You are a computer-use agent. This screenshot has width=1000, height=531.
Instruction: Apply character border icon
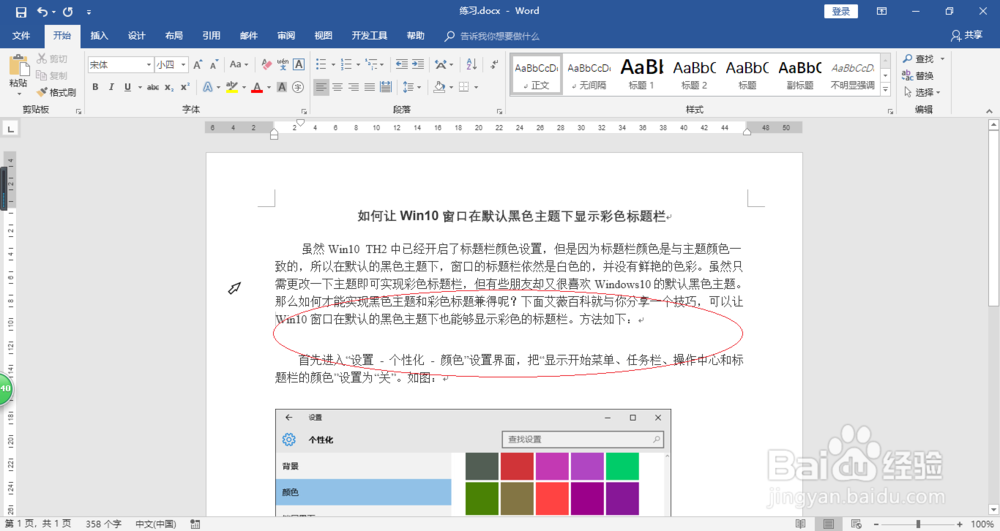[298, 64]
